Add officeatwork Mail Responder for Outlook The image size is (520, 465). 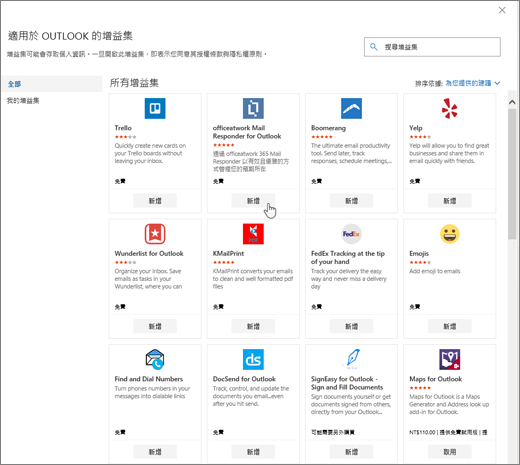tap(253, 201)
